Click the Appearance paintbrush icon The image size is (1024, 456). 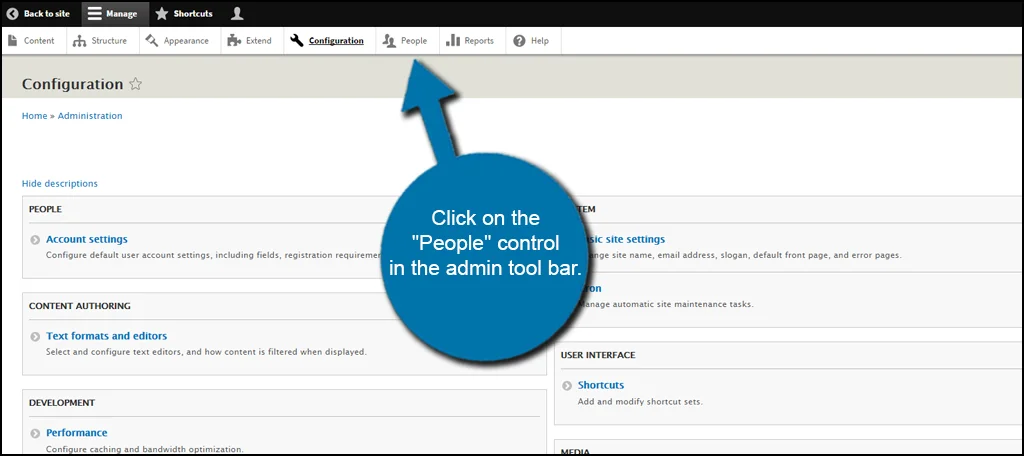(x=151, y=41)
